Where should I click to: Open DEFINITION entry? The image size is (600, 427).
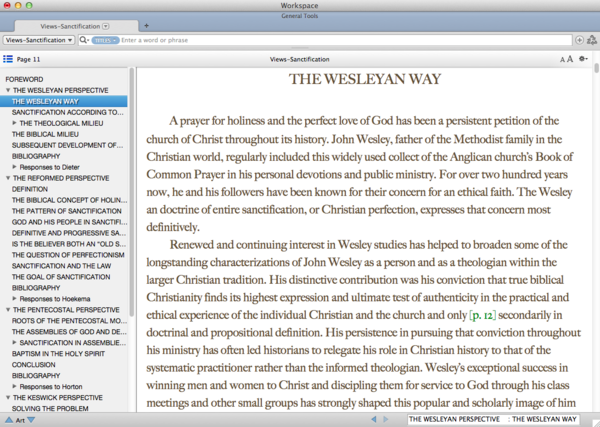click(30, 189)
